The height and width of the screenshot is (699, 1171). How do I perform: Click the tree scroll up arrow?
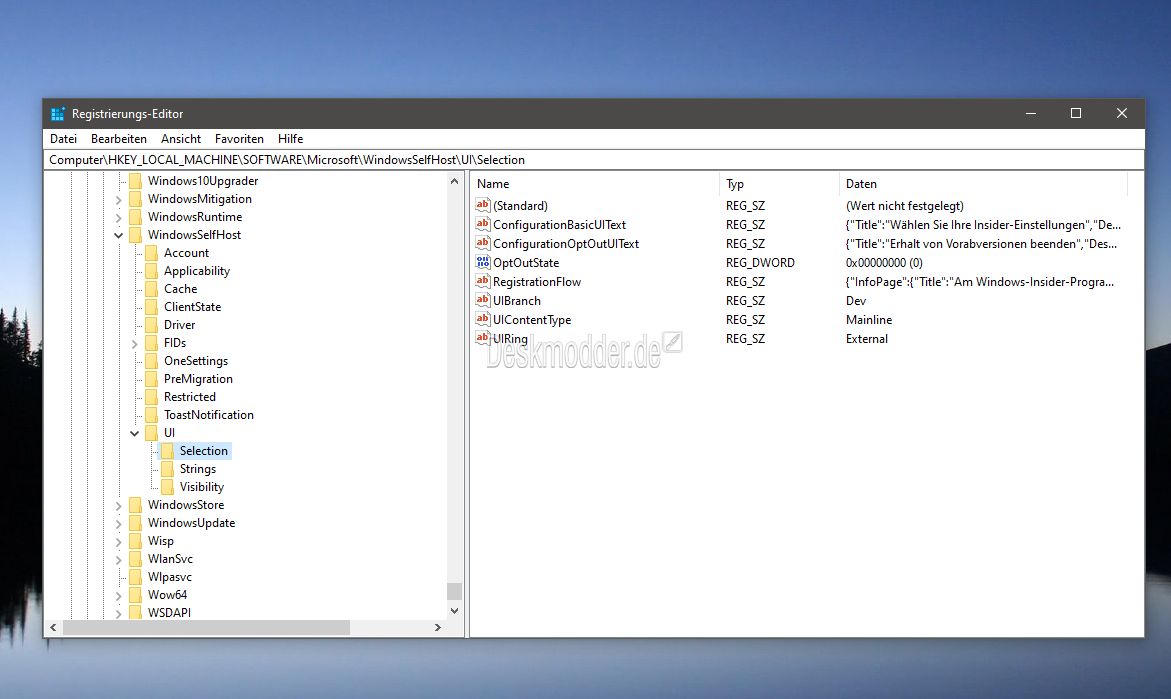[454, 181]
